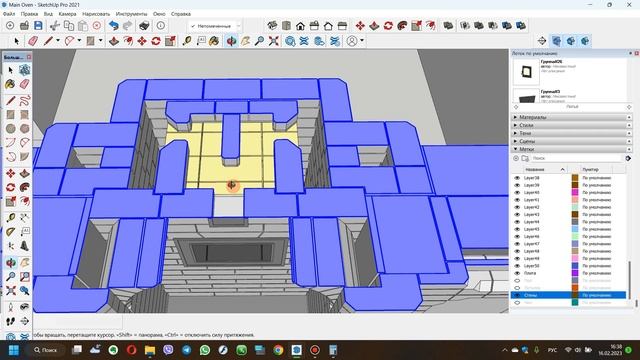Hide Layer48 using its eye icon

pyautogui.click(x=517, y=251)
